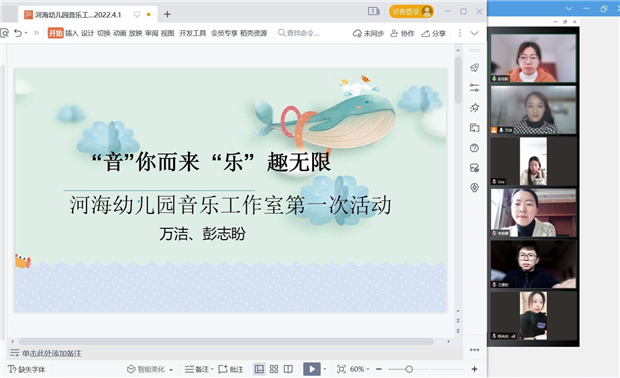Image resolution: width=620 pixels, height=378 pixels.
Task: Open the vertical three-dot more menu
Action: (460, 33)
